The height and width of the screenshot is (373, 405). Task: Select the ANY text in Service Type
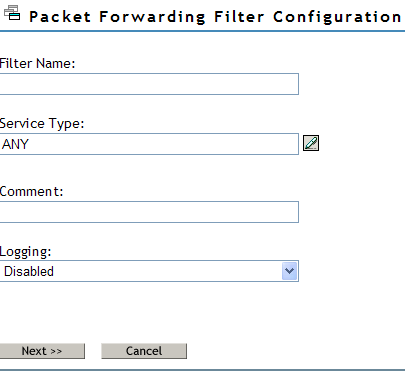[x=15, y=144]
